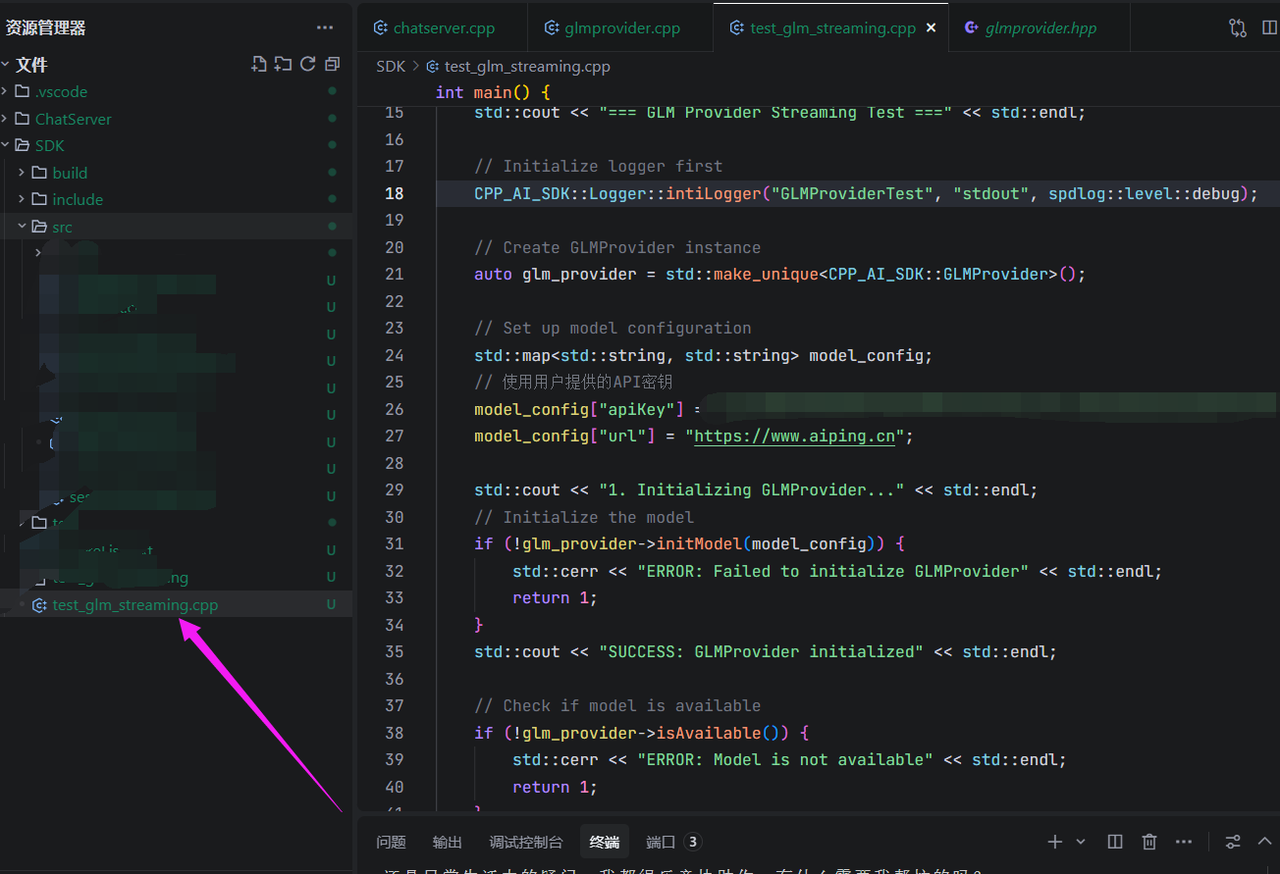
Task: Open the 资源管理器 more actions menu
Action: tap(325, 28)
